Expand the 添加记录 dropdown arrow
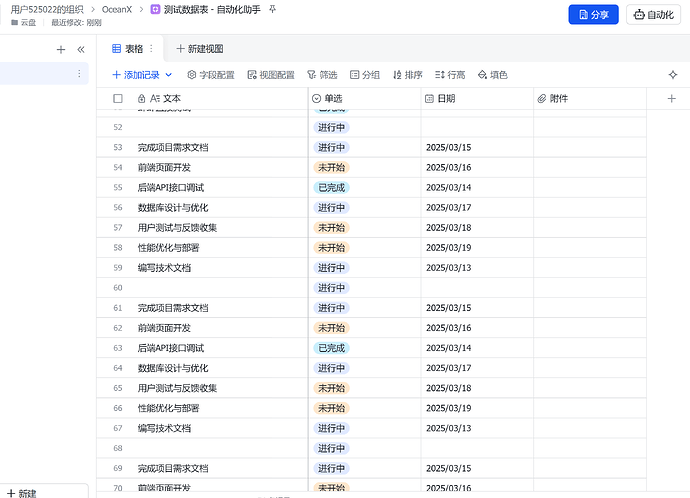 (x=168, y=75)
